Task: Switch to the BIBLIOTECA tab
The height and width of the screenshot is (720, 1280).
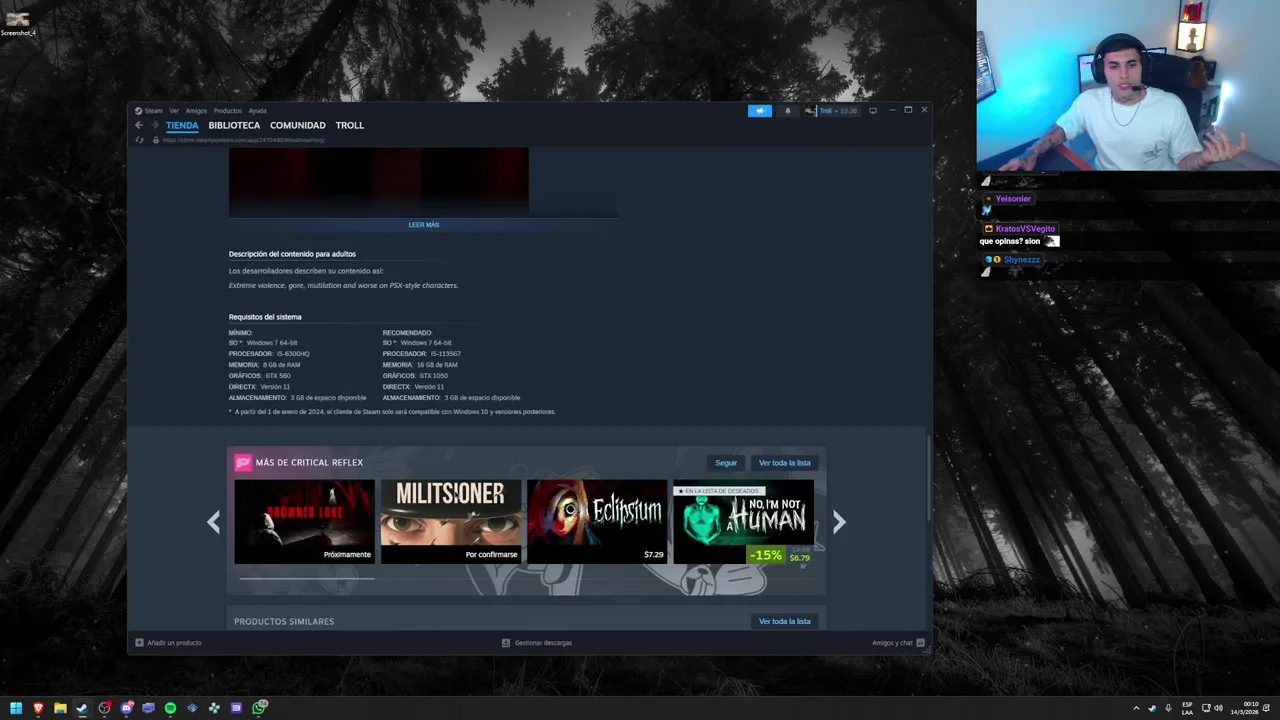Action: (234, 125)
